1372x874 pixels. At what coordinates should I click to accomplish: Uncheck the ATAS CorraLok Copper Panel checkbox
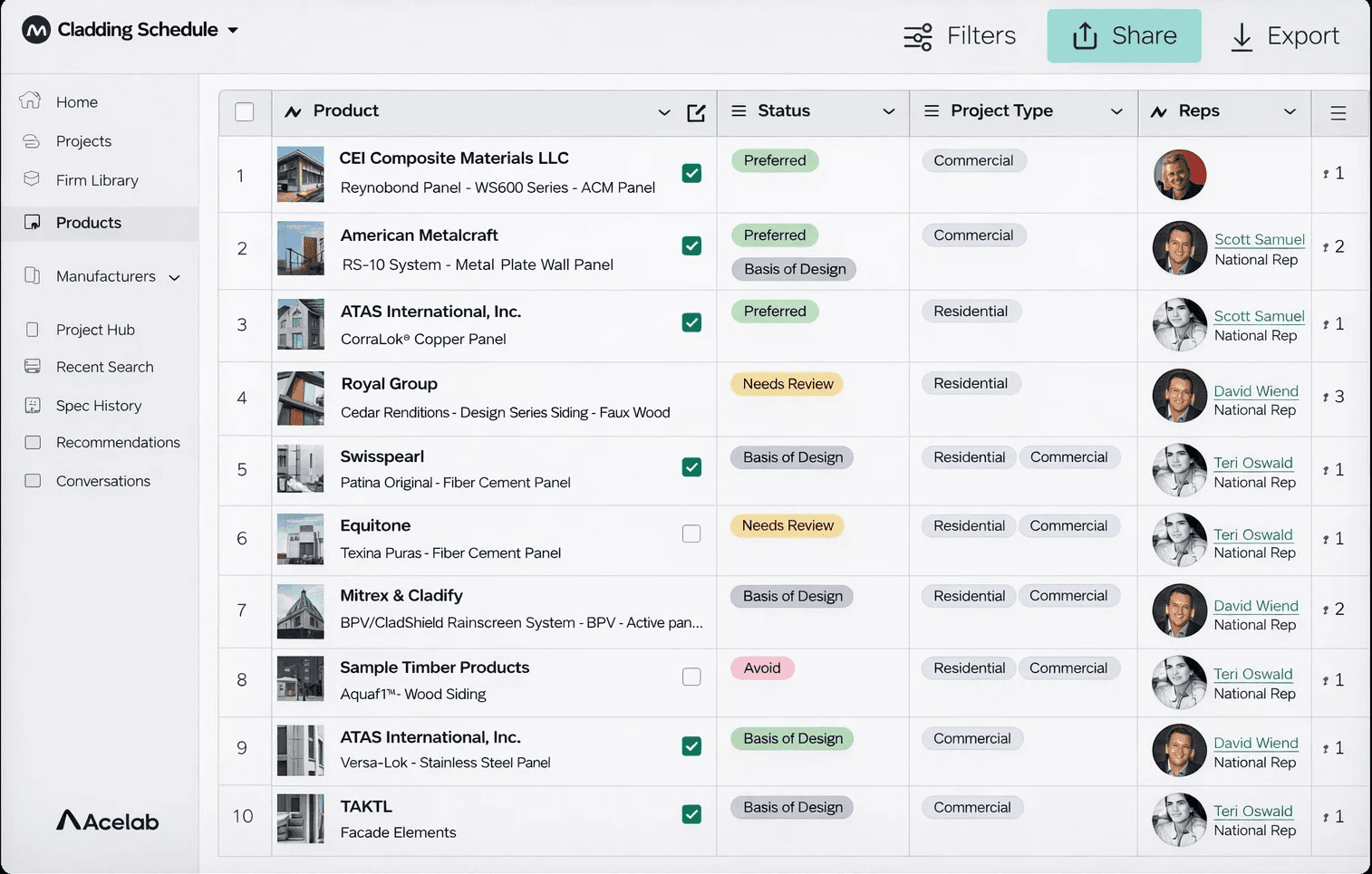pyautogui.click(x=691, y=322)
